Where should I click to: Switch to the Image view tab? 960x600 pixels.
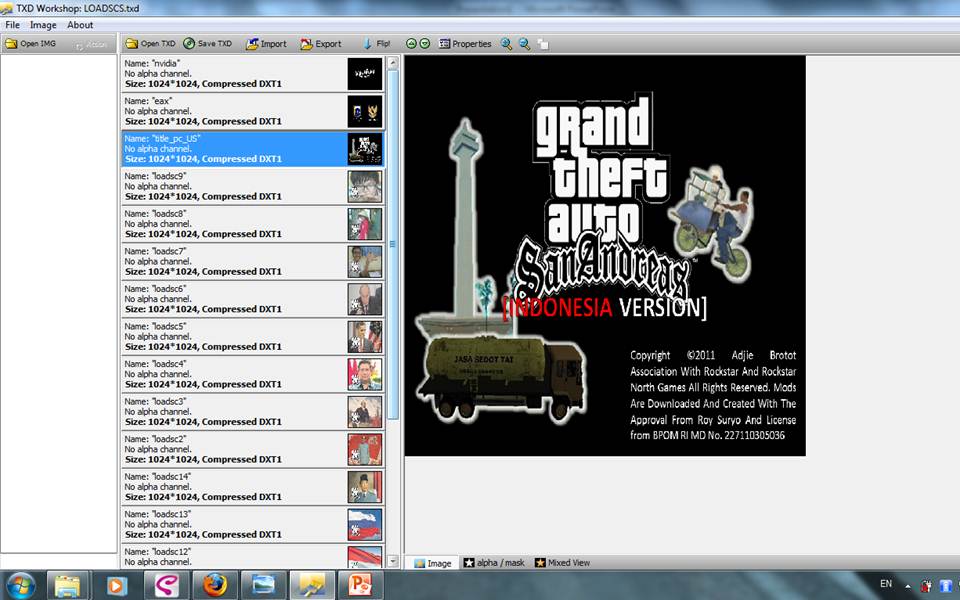coord(432,563)
